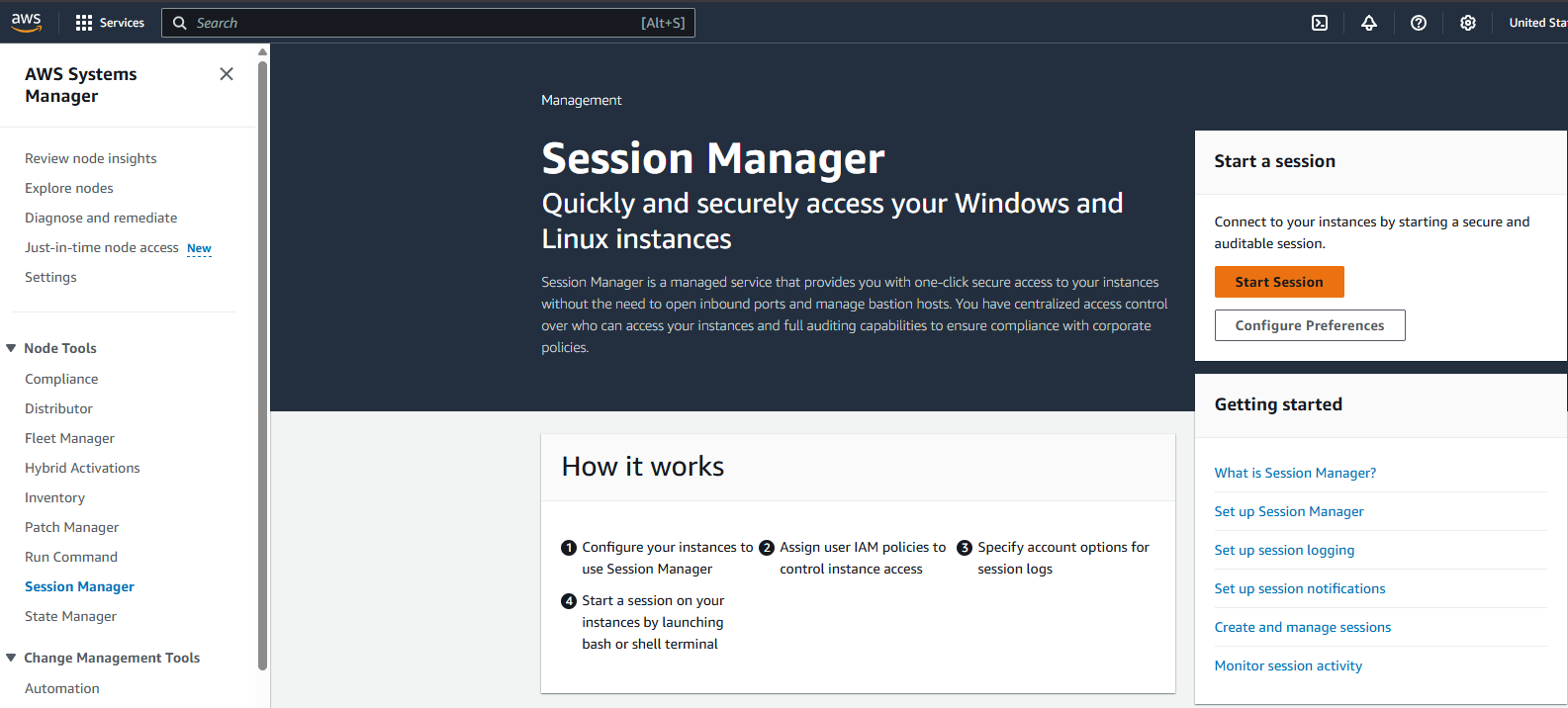Click the search magnifier icon

coord(179,23)
